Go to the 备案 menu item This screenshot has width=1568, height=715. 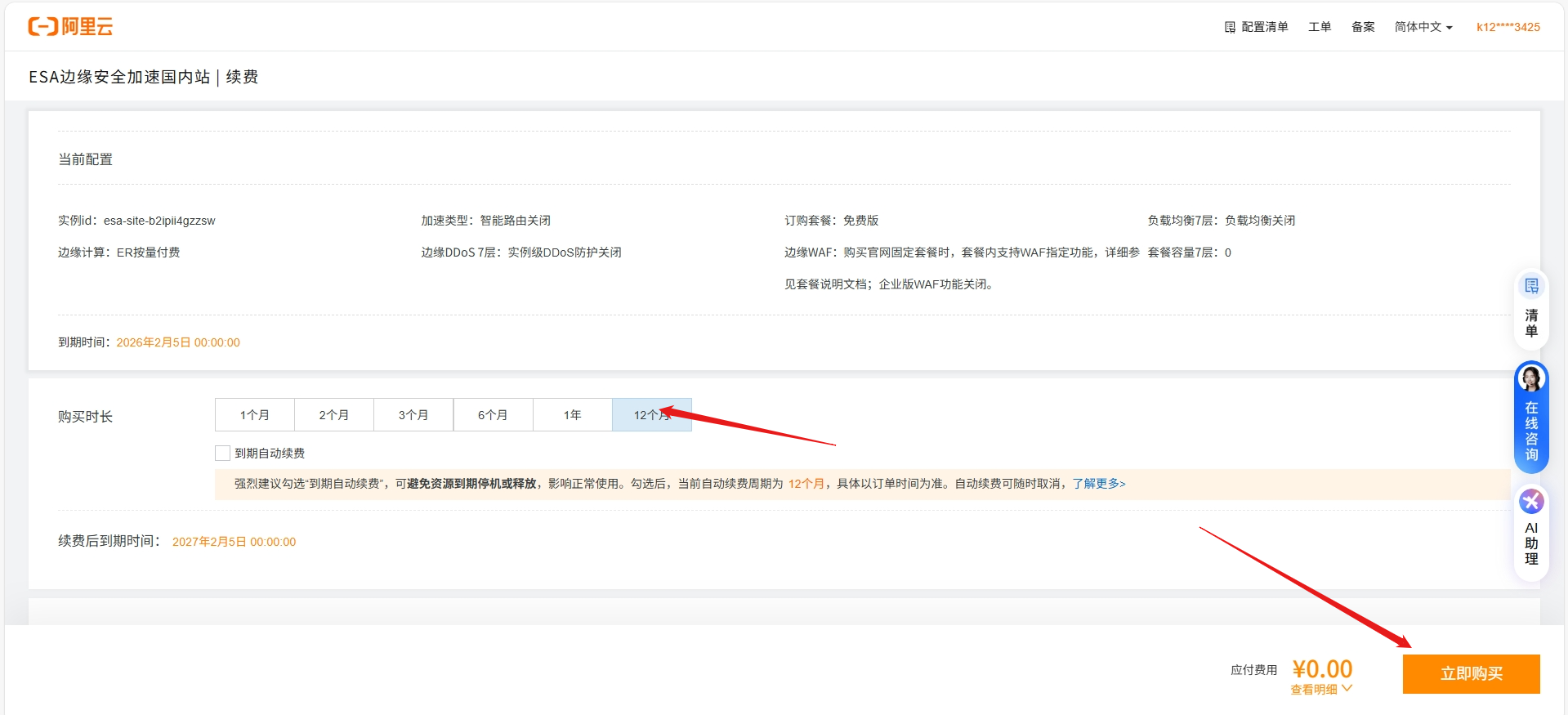(1362, 27)
